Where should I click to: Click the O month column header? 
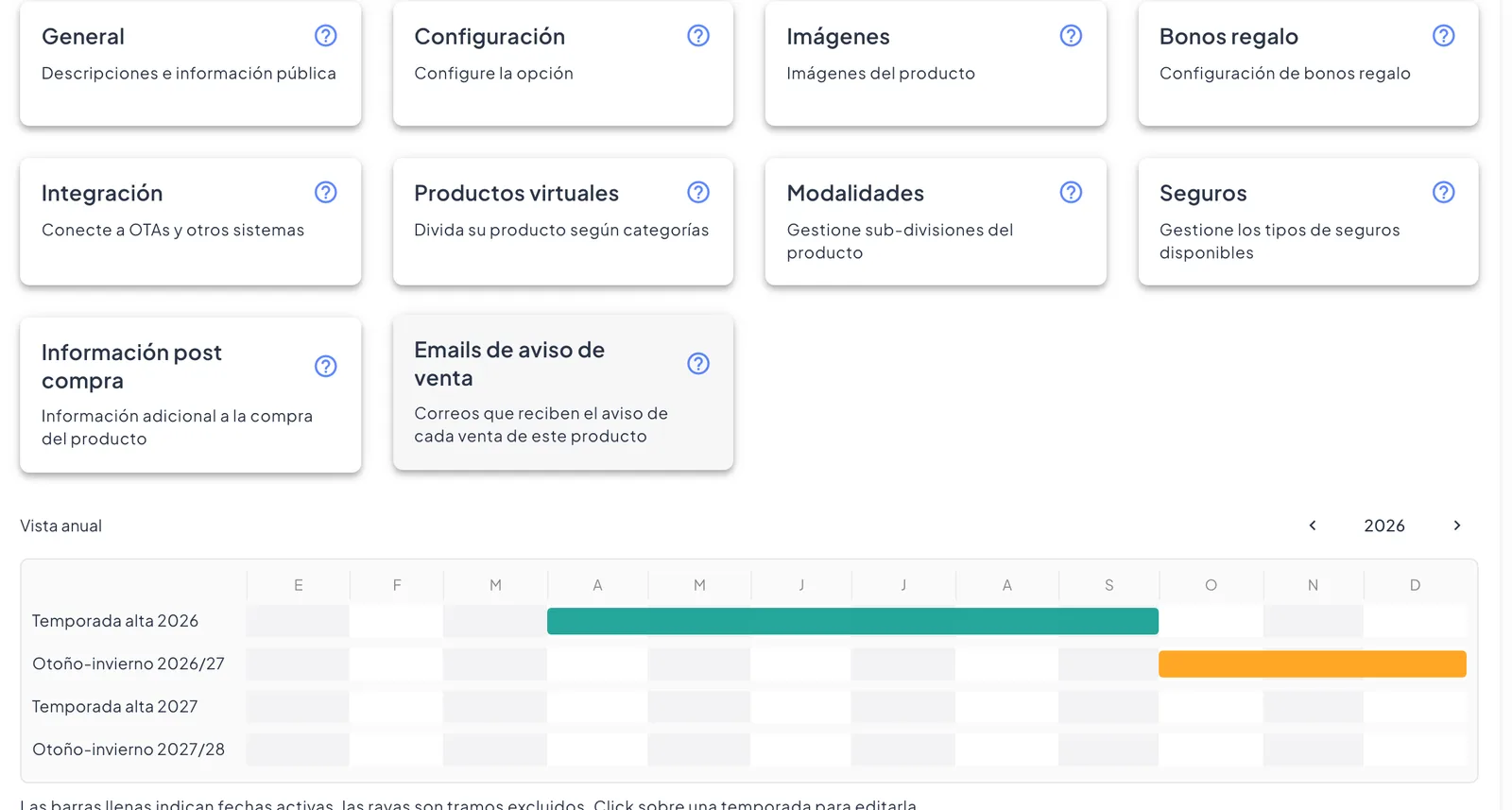pyautogui.click(x=1211, y=585)
